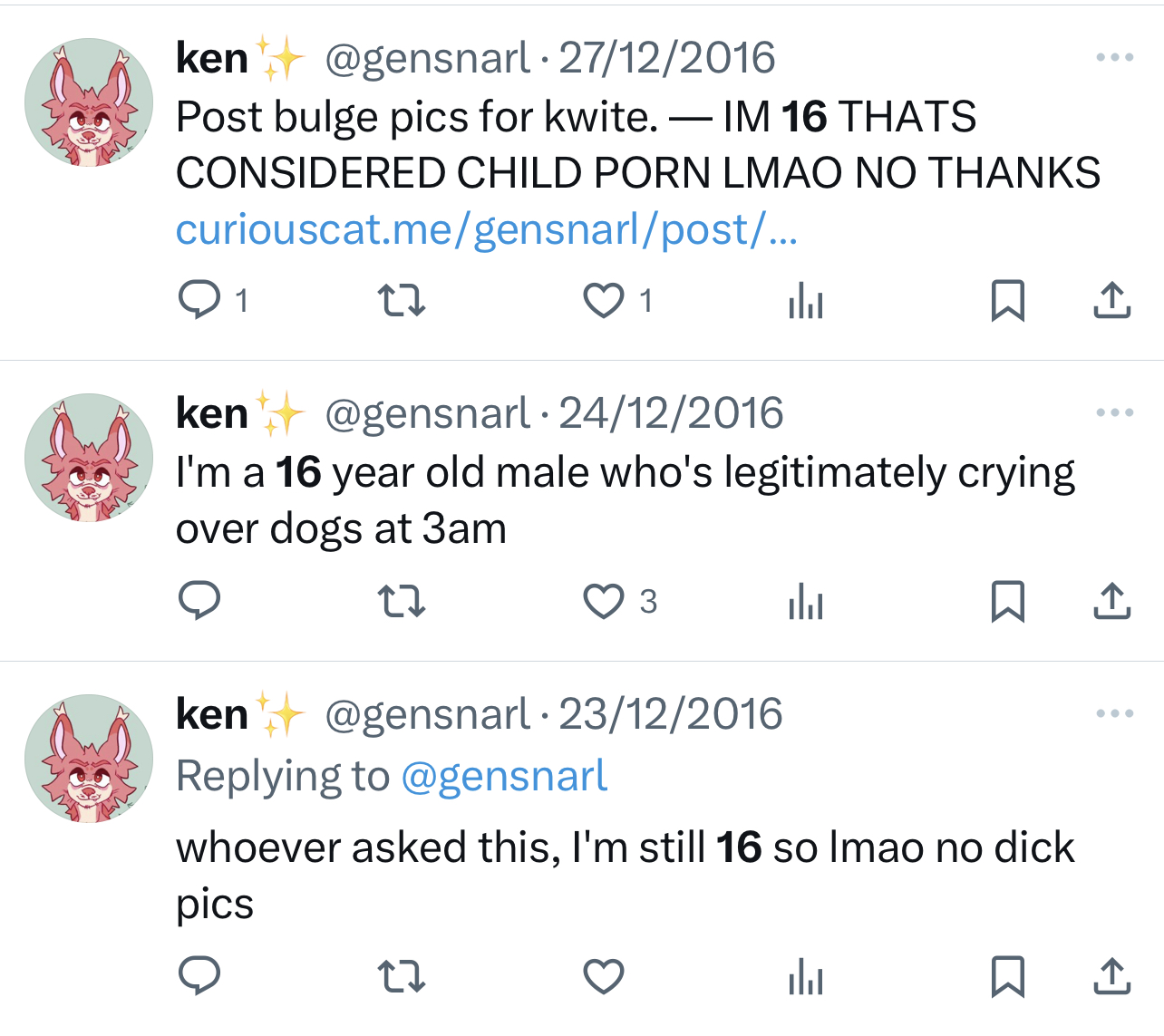The width and height of the screenshot is (1164, 1036).
Task: Share the 24/12/2016 tweet
Action: pos(1111,601)
